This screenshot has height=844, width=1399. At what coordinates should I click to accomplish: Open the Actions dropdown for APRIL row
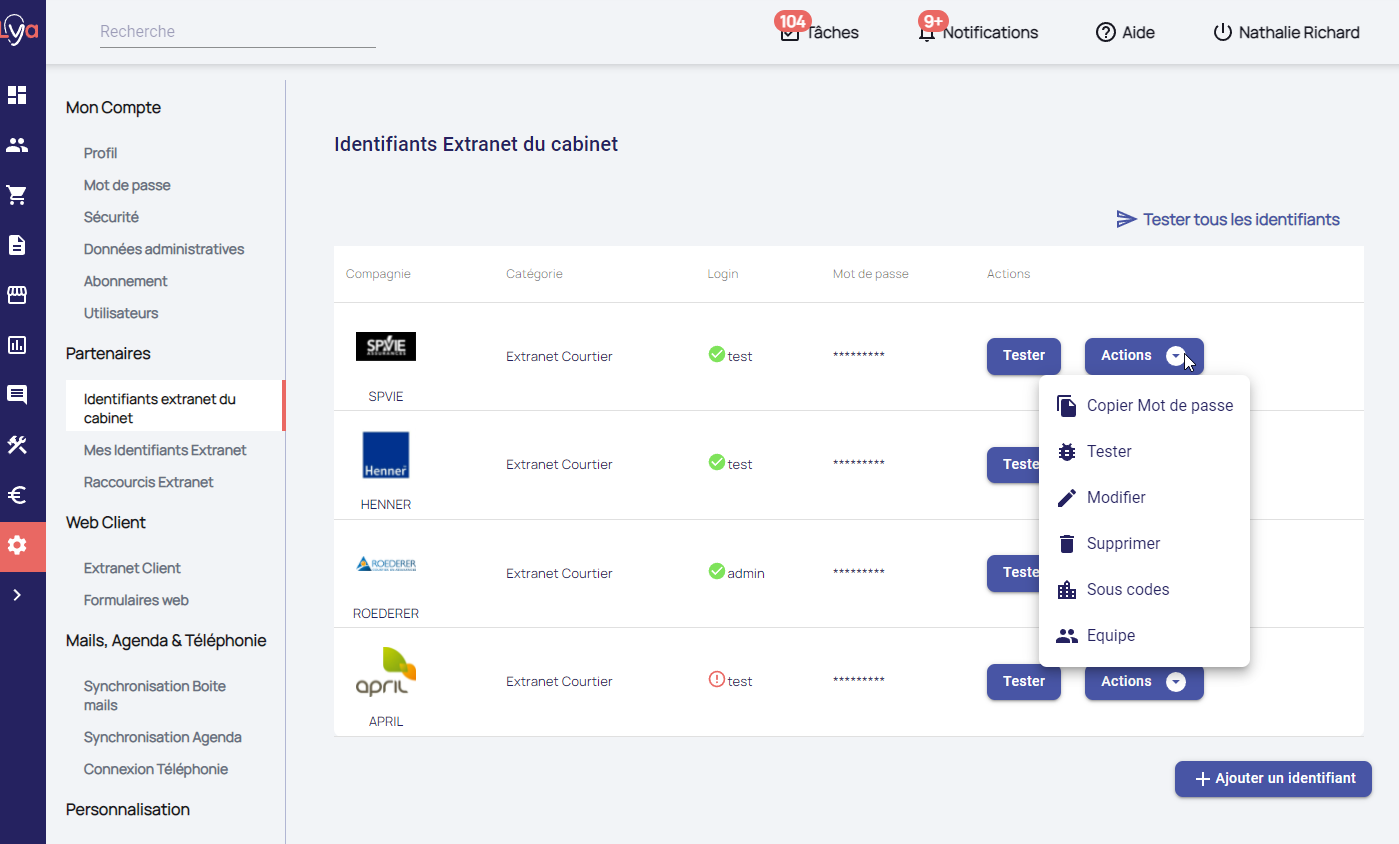coord(1144,682)
